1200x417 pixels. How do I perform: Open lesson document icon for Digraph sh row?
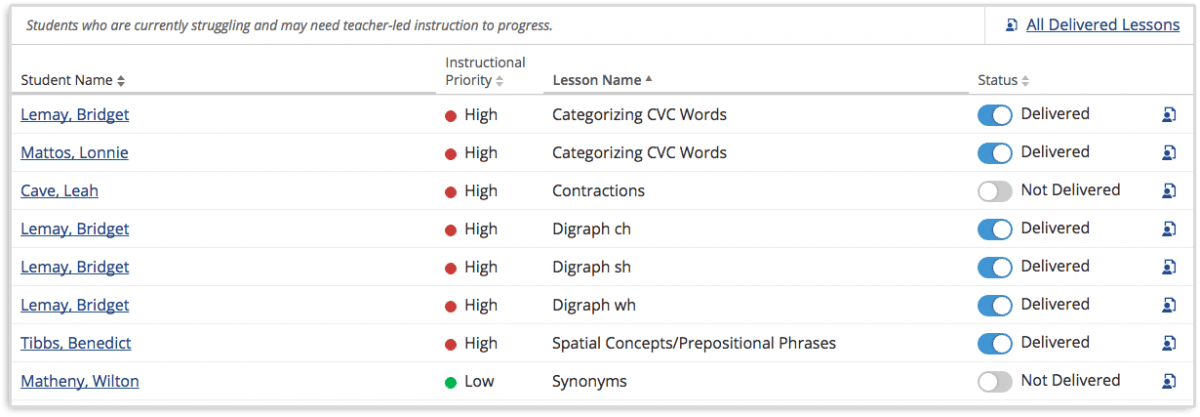tap(1168, 267)
